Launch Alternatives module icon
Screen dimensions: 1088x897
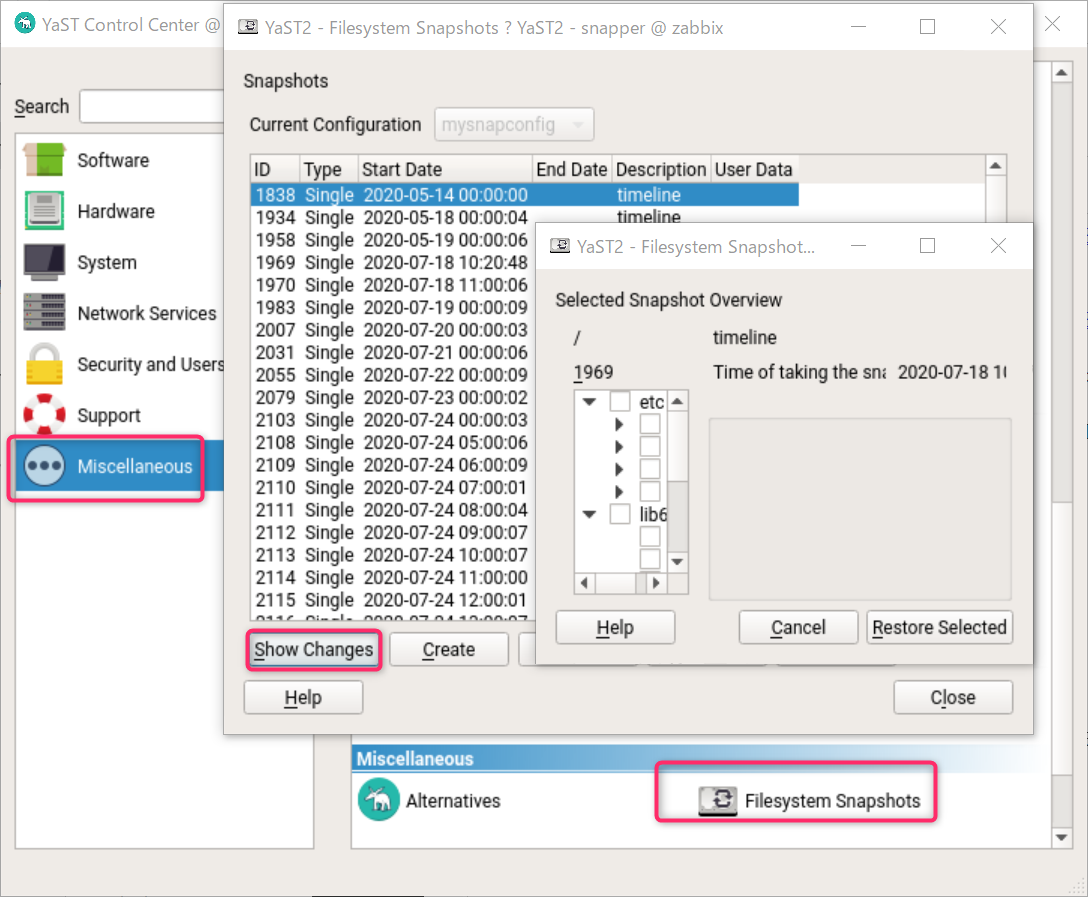[378, 800]
